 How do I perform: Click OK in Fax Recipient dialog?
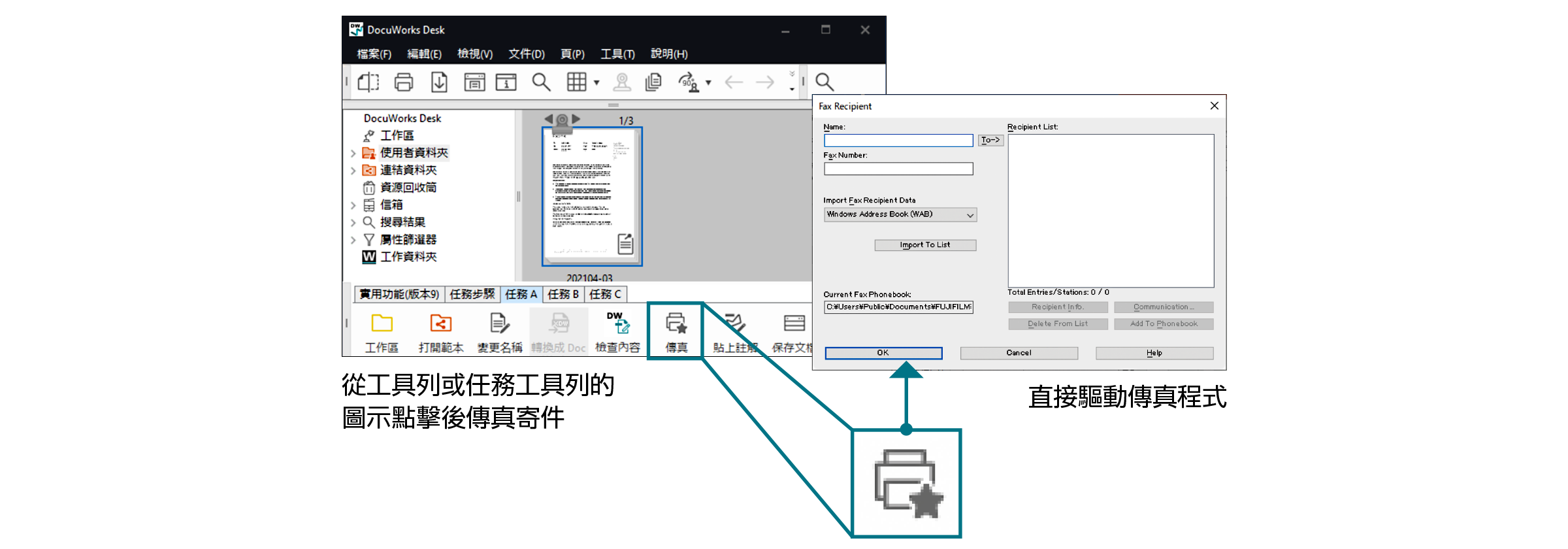coord(883,353)
